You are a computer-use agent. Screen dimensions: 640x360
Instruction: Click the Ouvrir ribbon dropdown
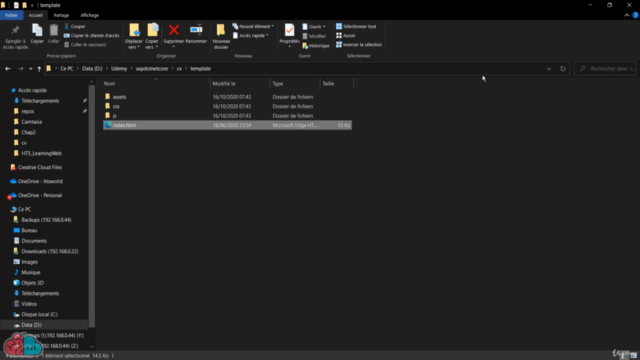pyautogui.click(x=314, y=27)
